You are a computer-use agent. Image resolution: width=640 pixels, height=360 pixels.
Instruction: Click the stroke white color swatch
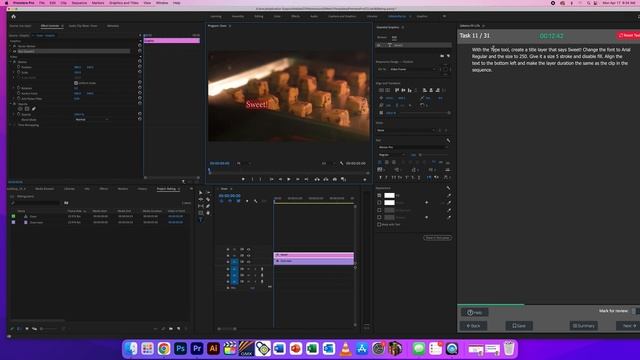389,202
